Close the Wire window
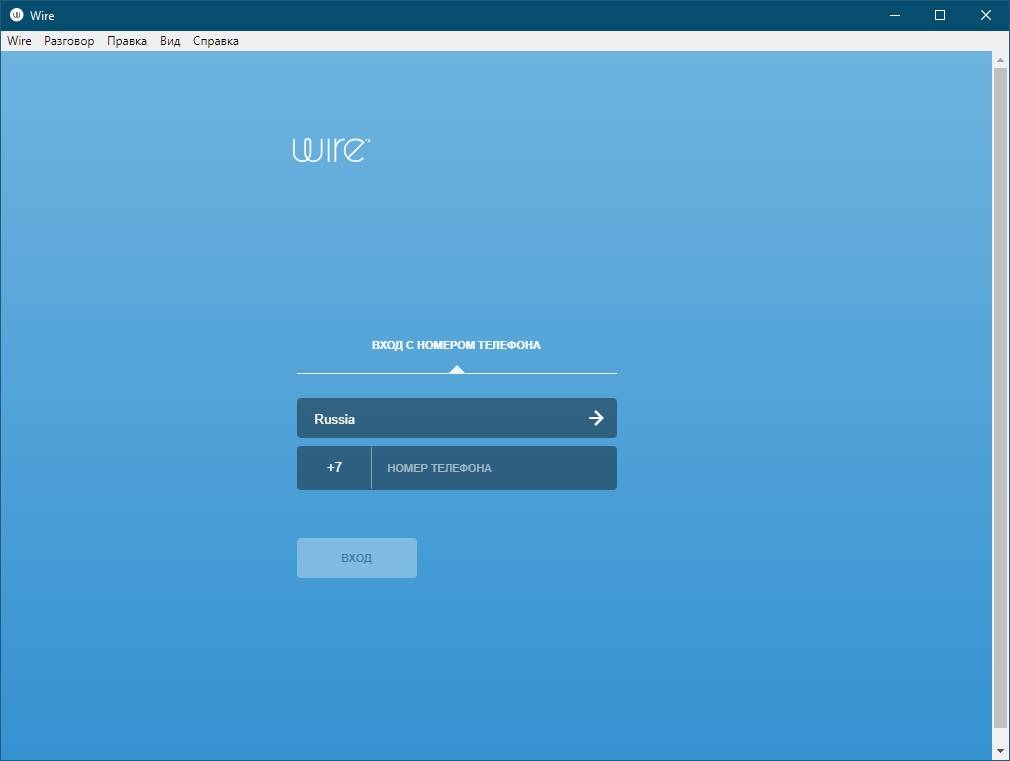Viewport: 1010px width, 761px height. [986, 15]
